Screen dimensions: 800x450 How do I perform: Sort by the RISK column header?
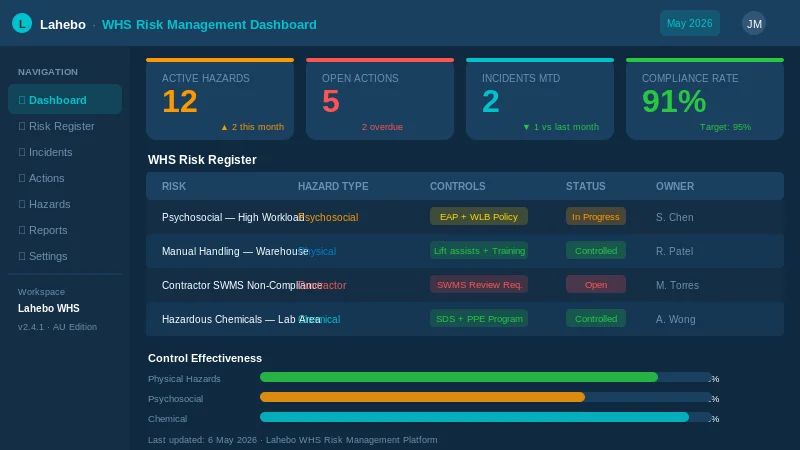click(x=174, y=186)
